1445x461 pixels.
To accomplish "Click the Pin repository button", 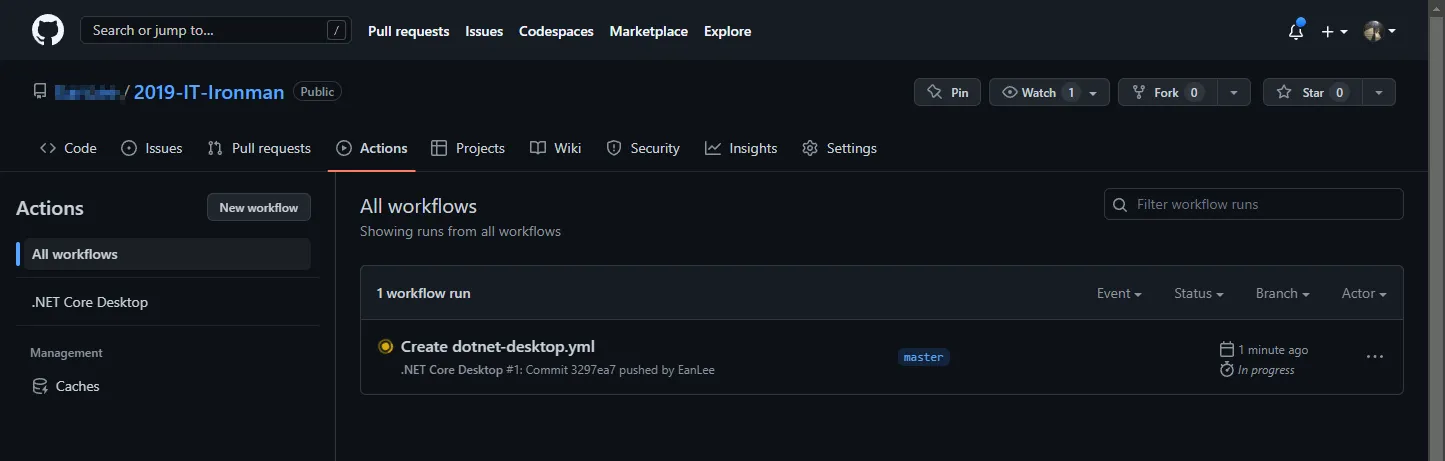I will pyautogui.click(x=947, y=92).
